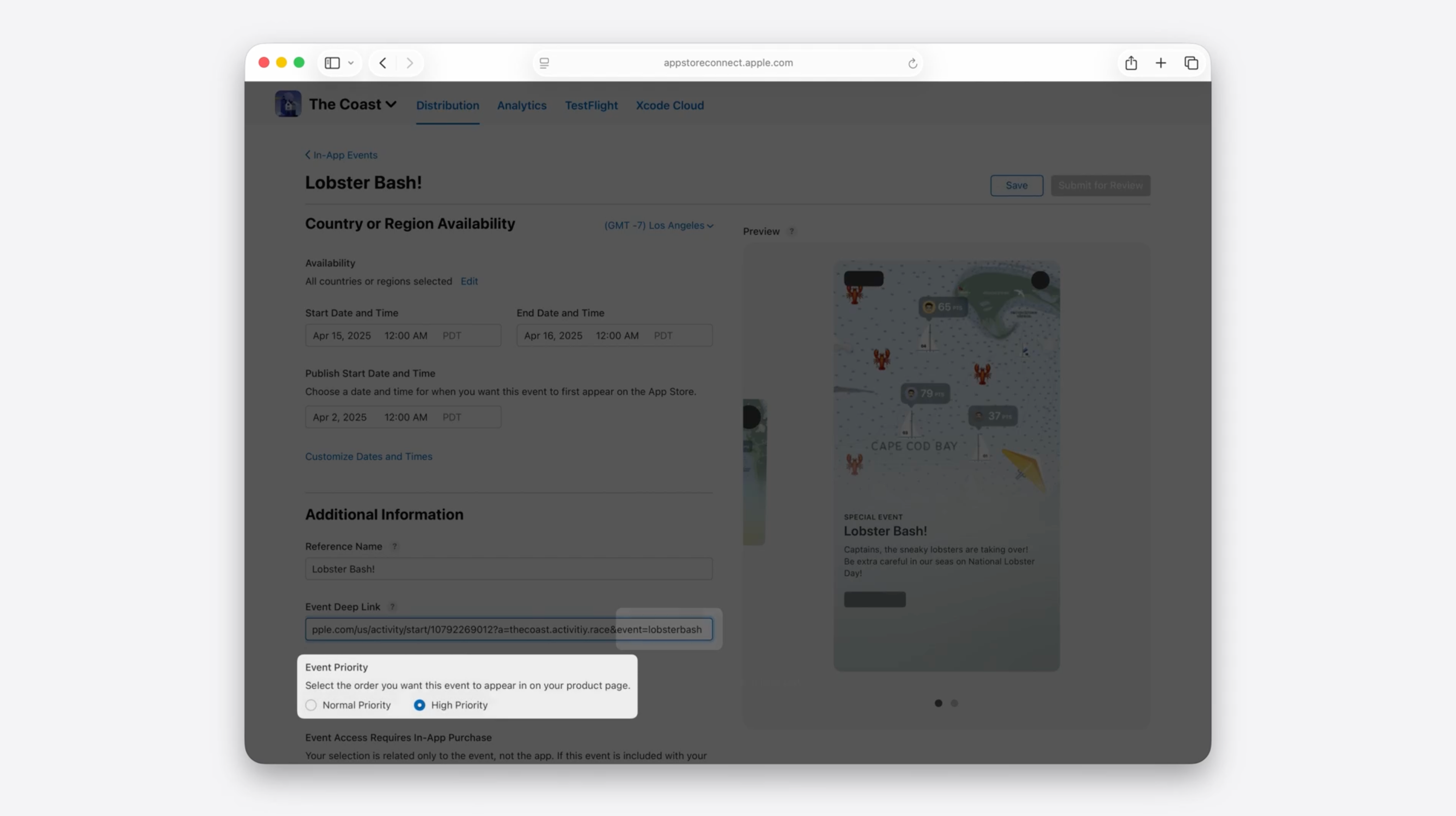Click the Event Deep Link help icon
The width and height of the screenshot is (1456, 816).
click(x=392, y=607)
